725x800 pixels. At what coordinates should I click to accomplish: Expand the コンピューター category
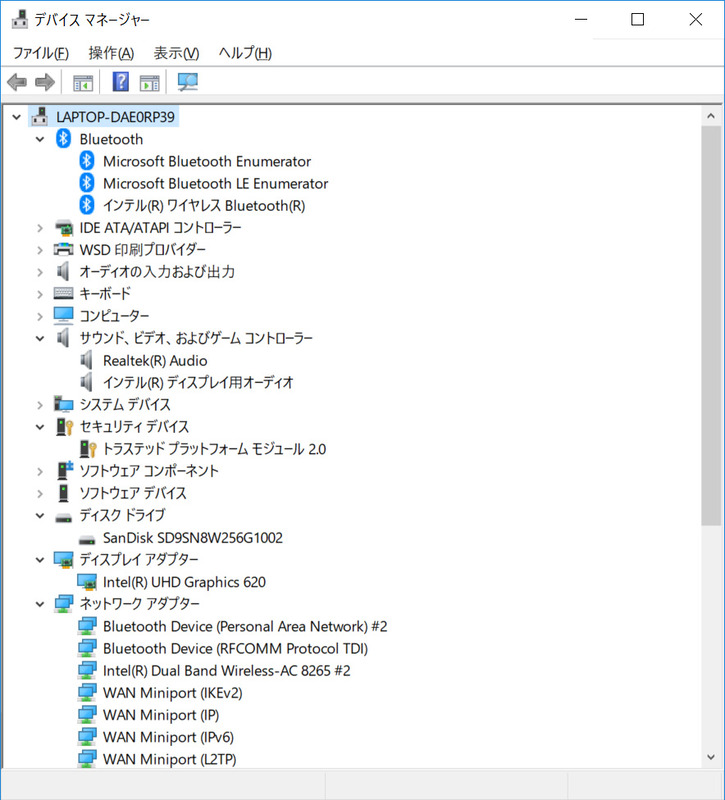coord(40,316)
